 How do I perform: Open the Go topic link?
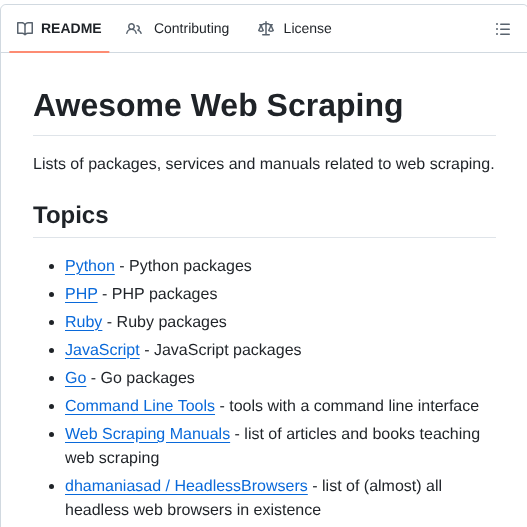coord(76,378)
